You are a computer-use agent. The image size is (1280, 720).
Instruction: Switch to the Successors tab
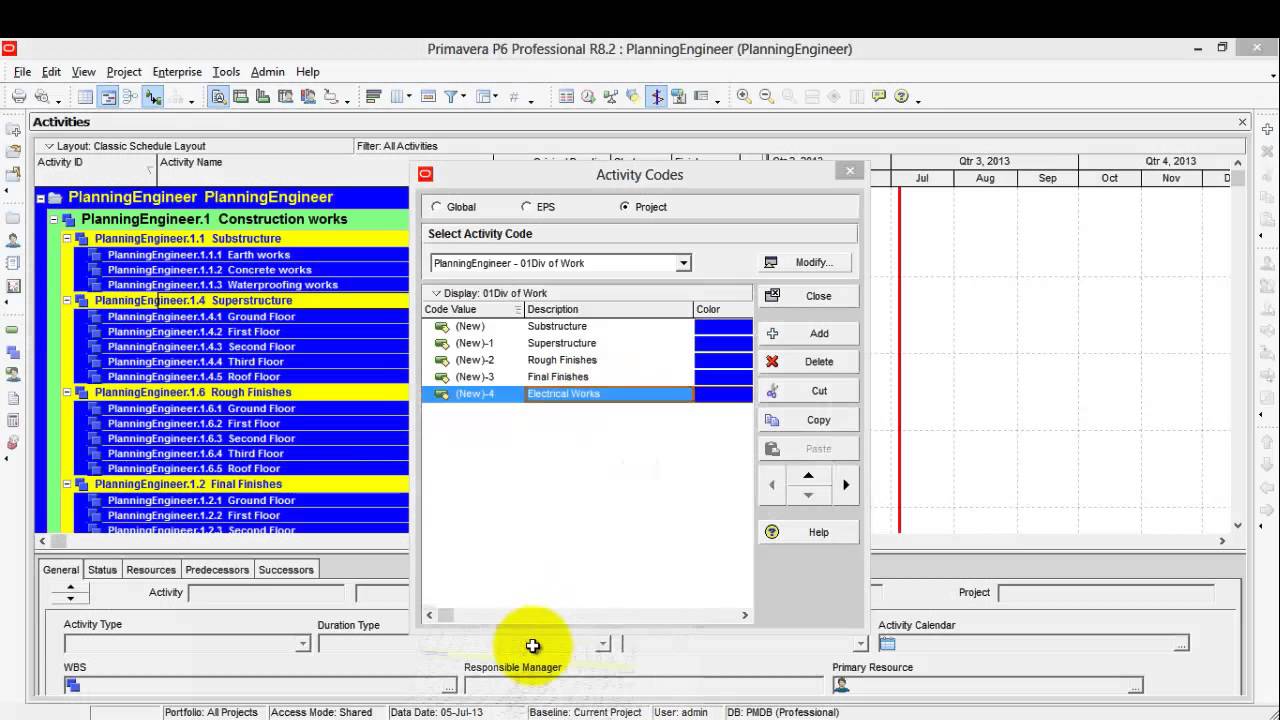point(286,570)
